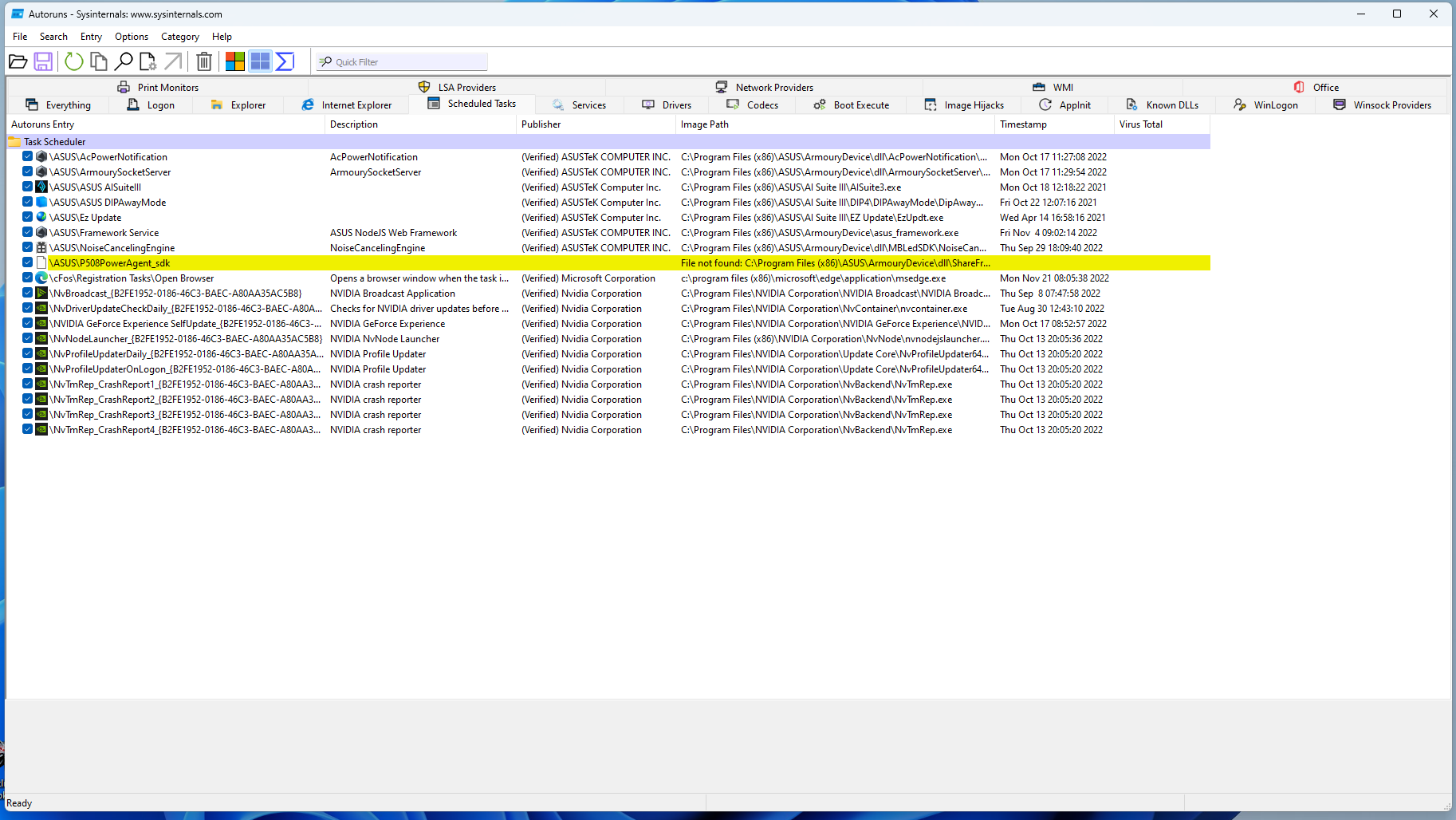1456x820 pixels.
Task: Click the document properties toolbar icon
Action: (148, 61)
